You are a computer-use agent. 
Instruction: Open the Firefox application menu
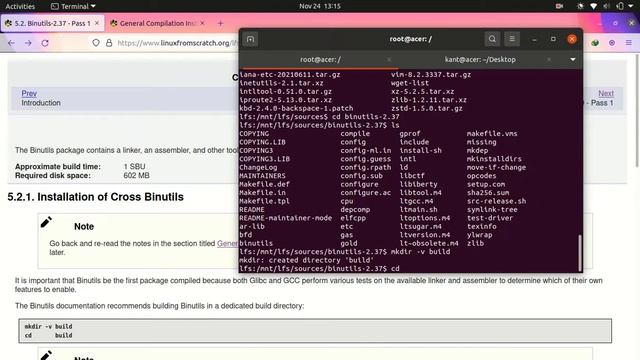click(629, 43)
